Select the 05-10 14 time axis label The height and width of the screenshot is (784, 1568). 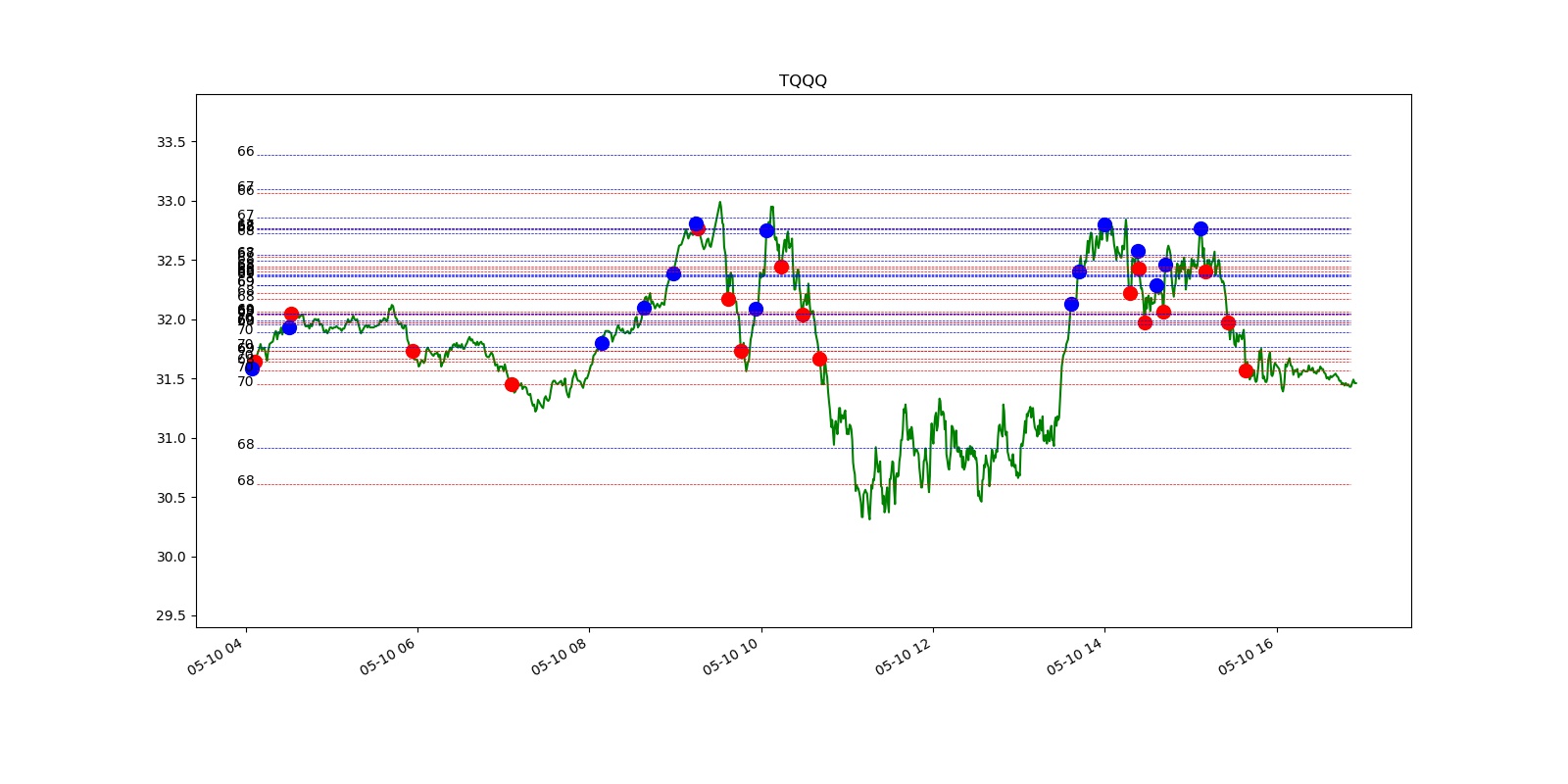point(1075,657)
